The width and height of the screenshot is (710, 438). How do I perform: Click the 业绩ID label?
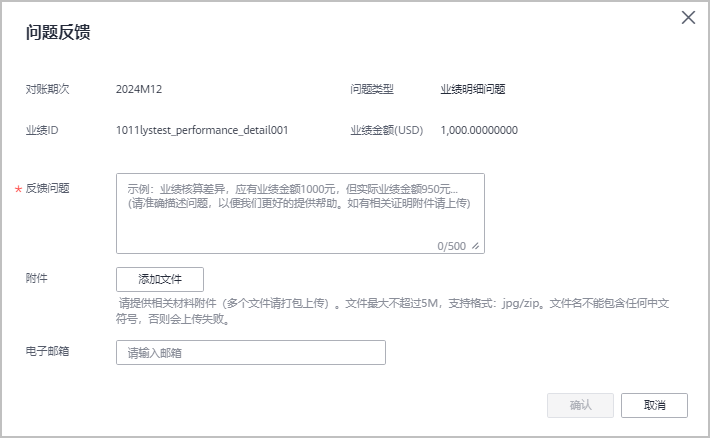[42, 130]
